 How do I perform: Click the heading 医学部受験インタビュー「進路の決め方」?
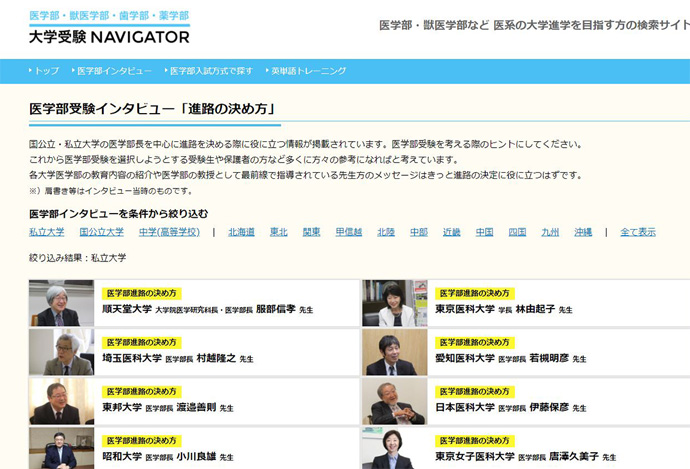click(x=152, y=108)
